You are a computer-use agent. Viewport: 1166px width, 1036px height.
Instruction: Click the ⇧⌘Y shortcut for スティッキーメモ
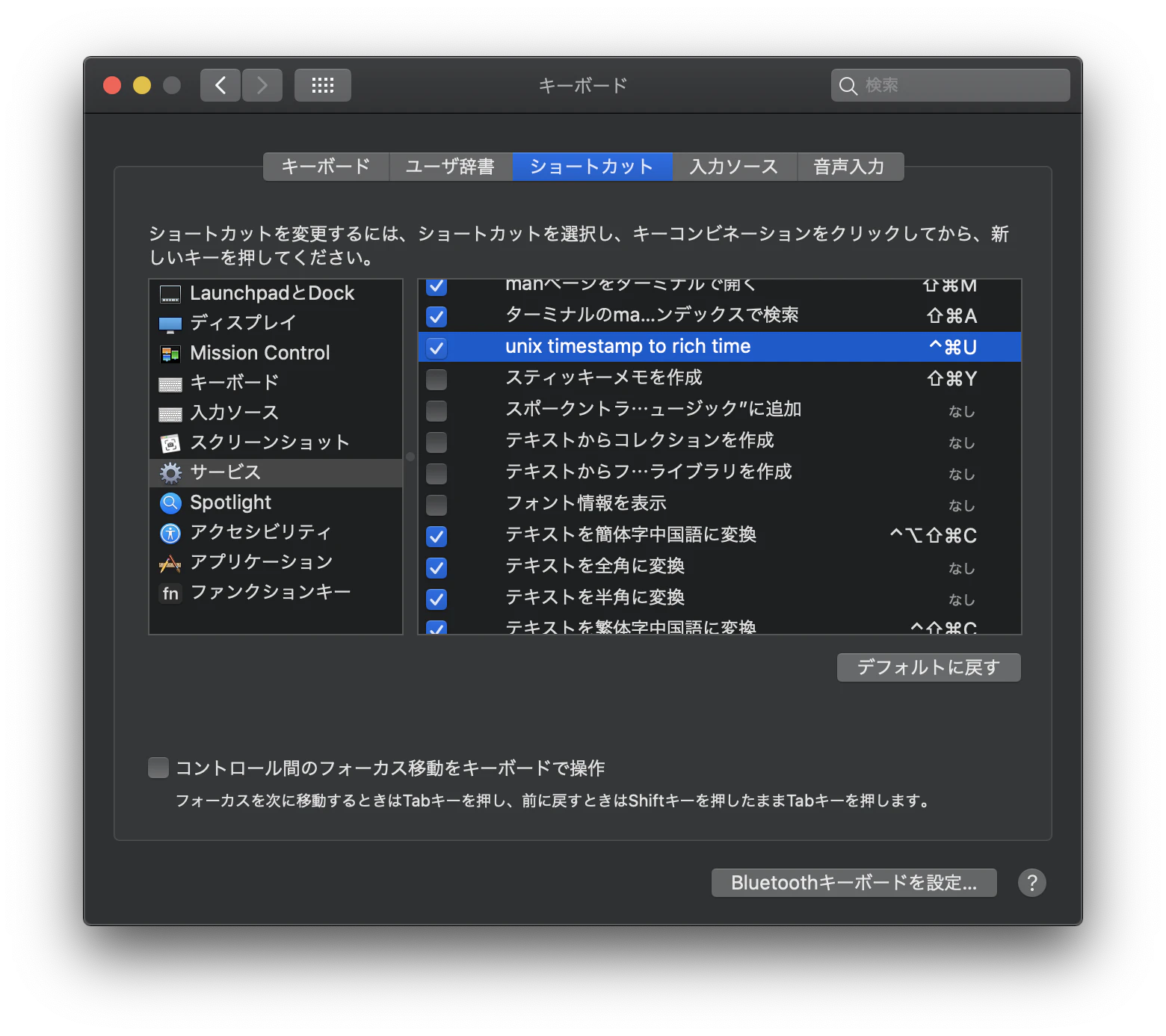pyautogui.click(x=952, y=379)
